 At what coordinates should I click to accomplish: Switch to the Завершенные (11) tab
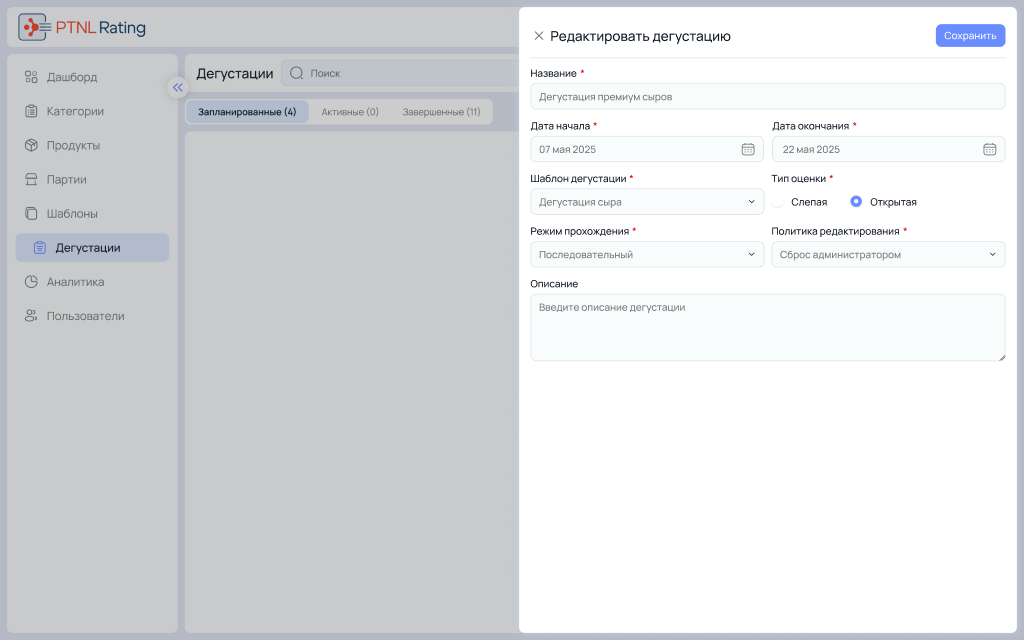(x=441, y=112)
